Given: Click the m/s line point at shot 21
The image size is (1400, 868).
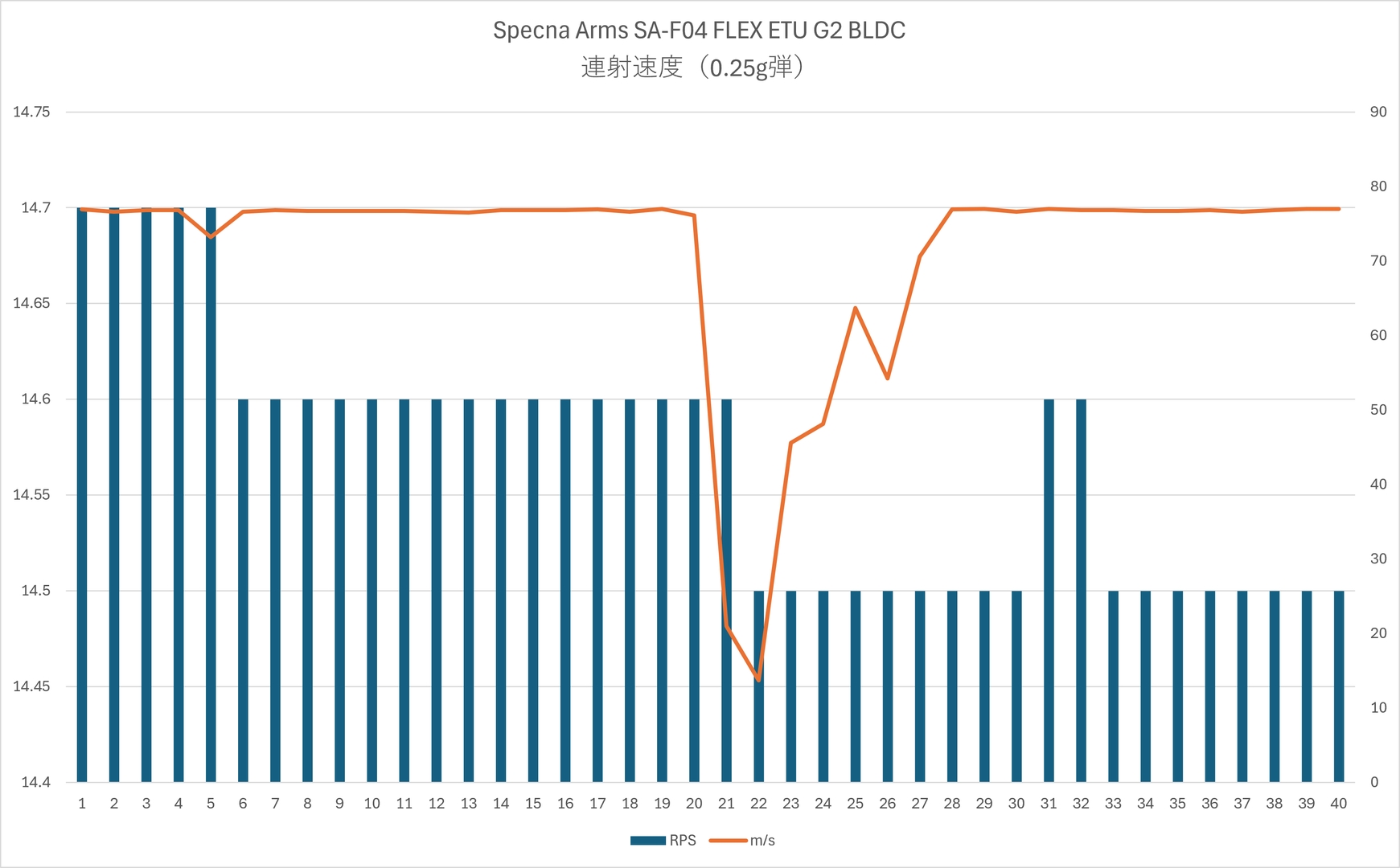Looking at the screenshot, I should click(x=726, y=625).
